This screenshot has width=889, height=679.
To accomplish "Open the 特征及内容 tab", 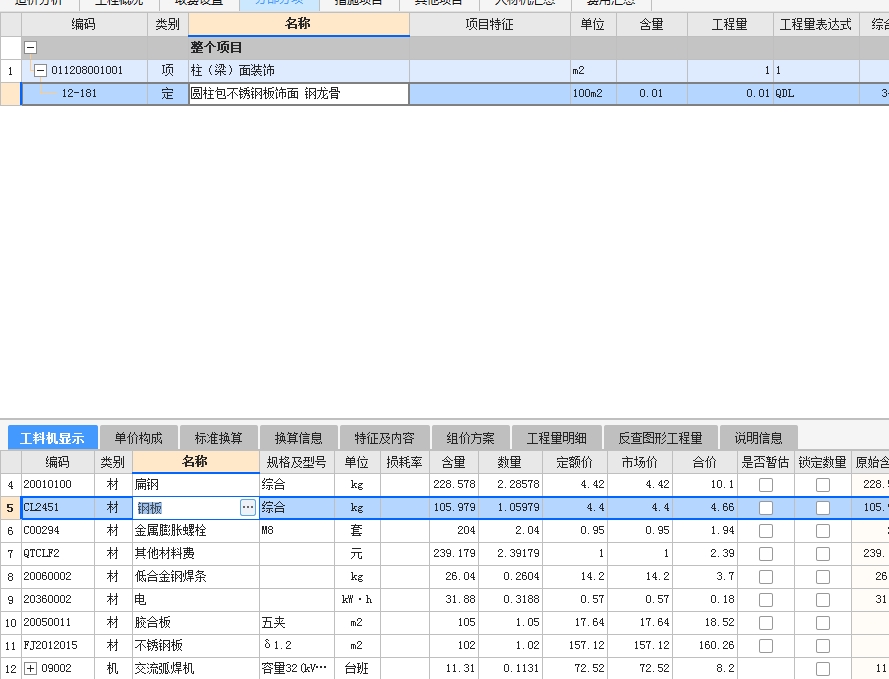I will coord(384,438).
